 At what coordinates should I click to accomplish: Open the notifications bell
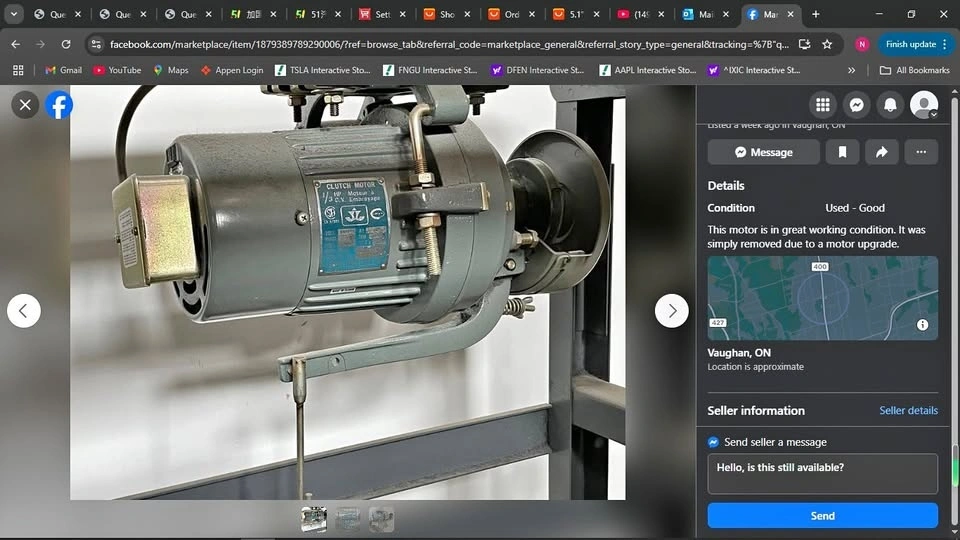click(x=890, y=105)
